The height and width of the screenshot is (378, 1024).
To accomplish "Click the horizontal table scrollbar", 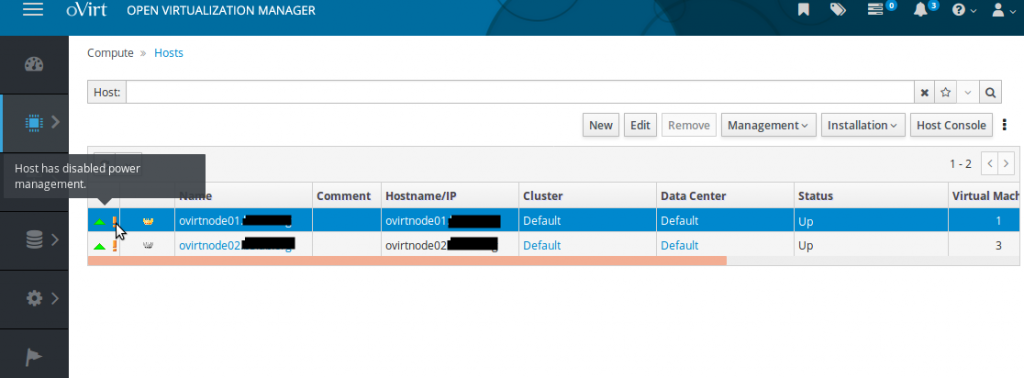I will point(407,261).
